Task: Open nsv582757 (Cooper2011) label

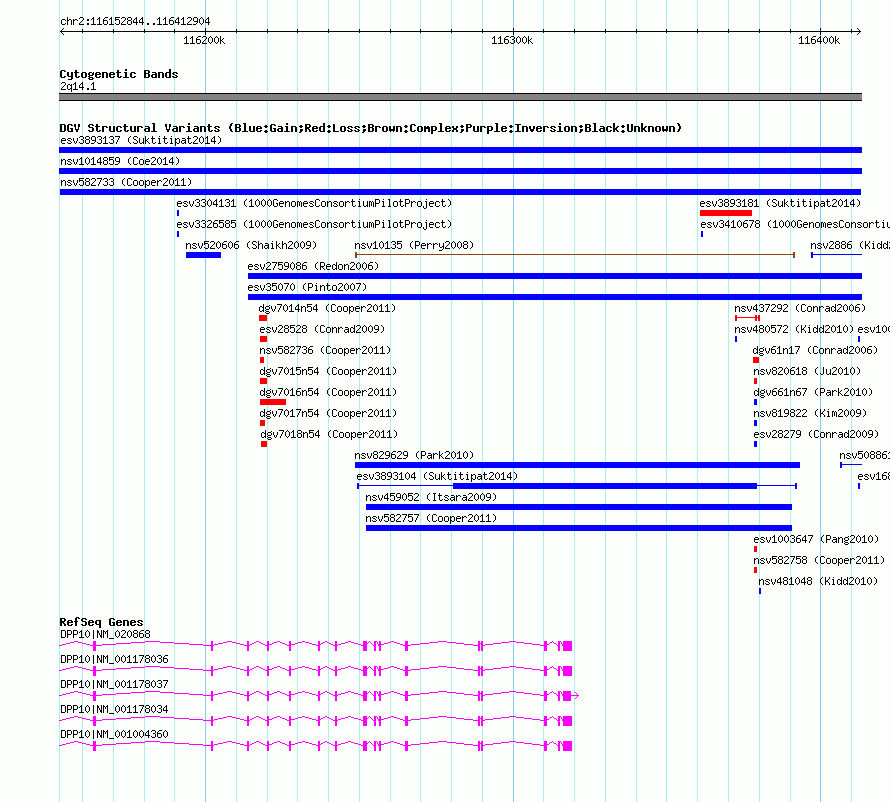Action: tap(431, 518)
